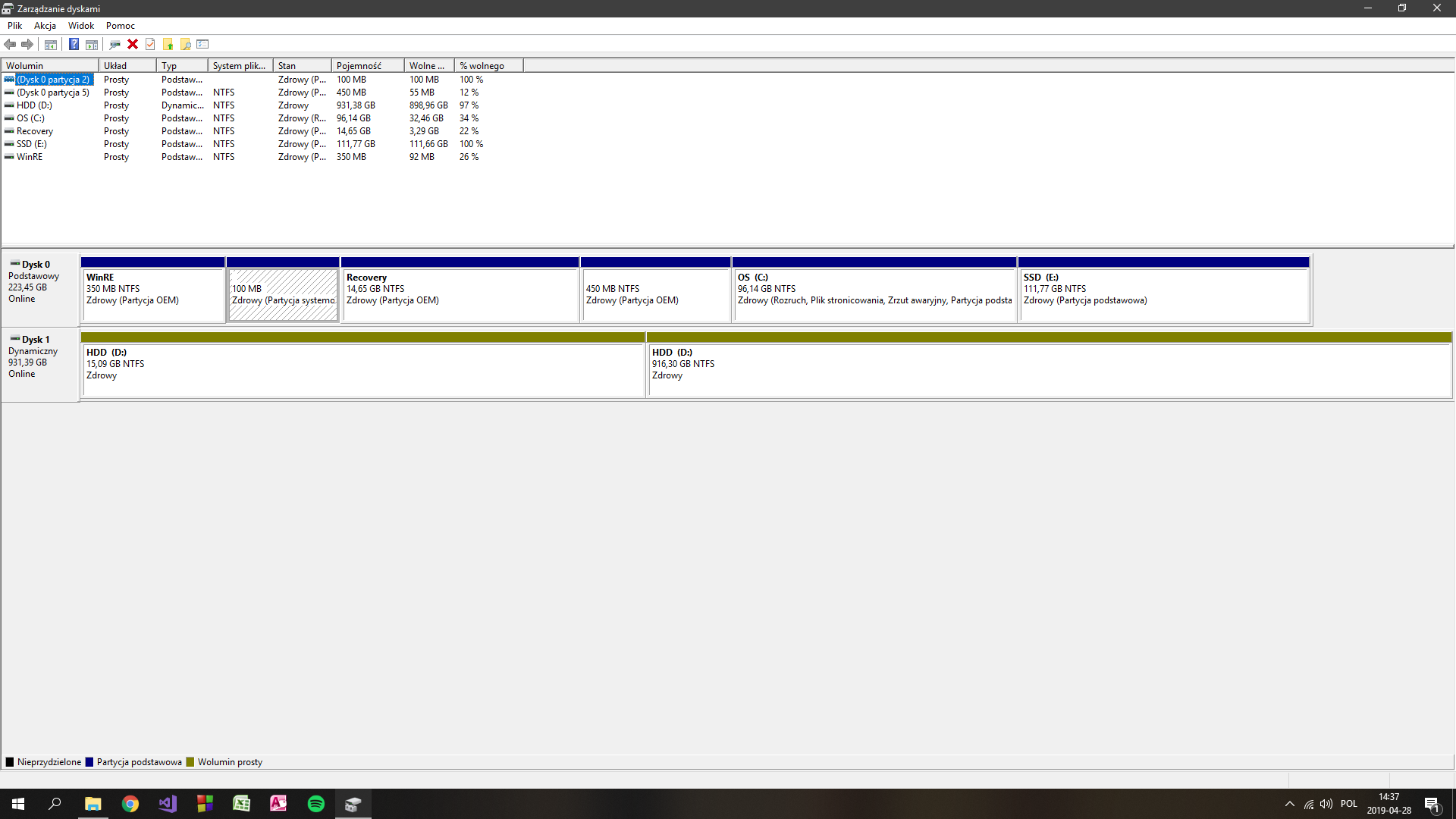This screenshot has height=819, width=1456.
Task: Click the red X delete icon
Action: click(x=133, y=44)
